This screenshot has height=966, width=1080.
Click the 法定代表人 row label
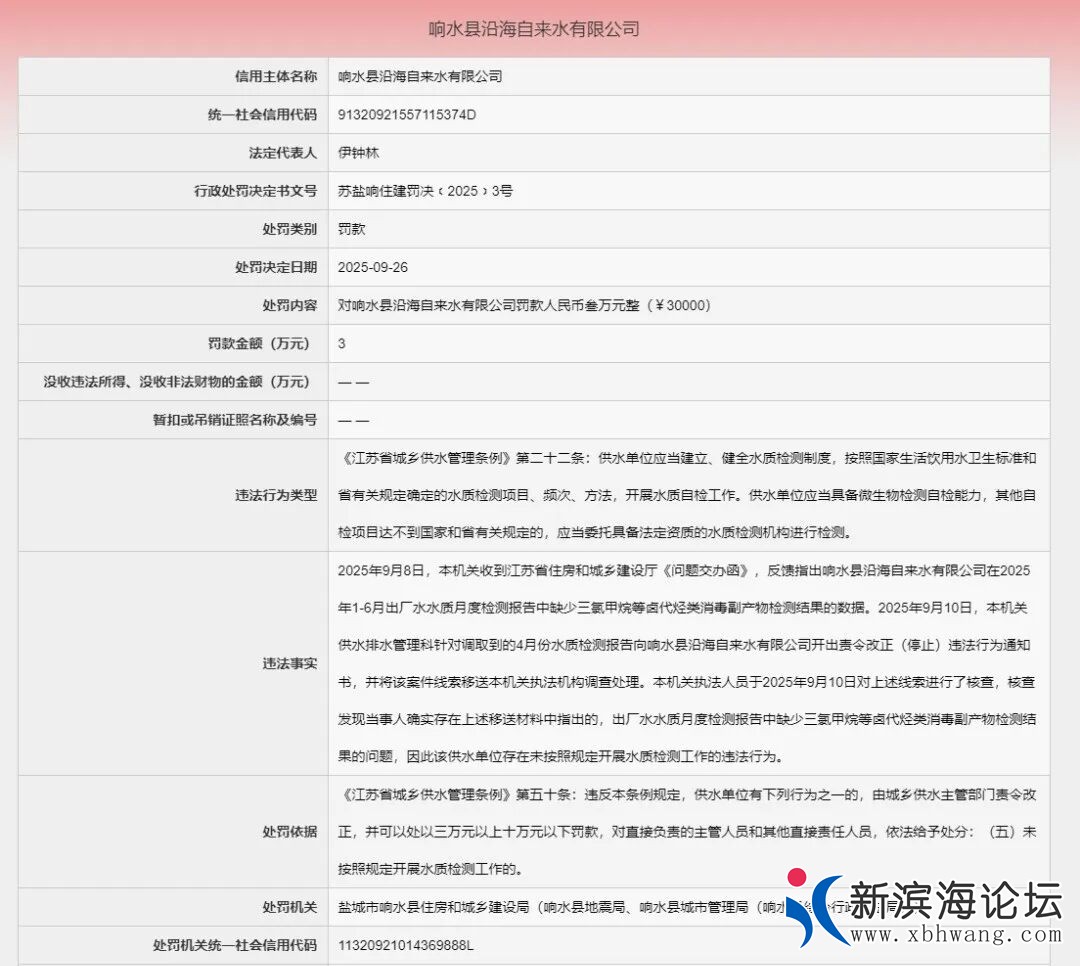(283, 153)
